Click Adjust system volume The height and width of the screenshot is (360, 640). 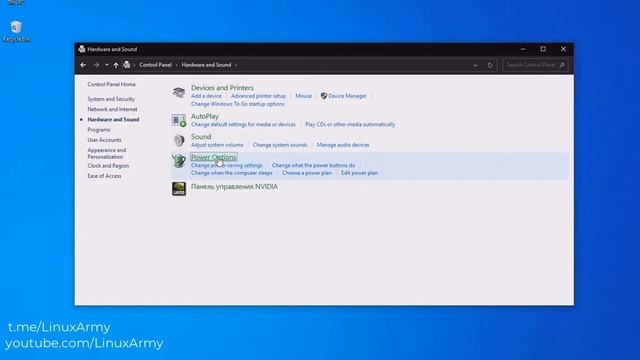217,145
